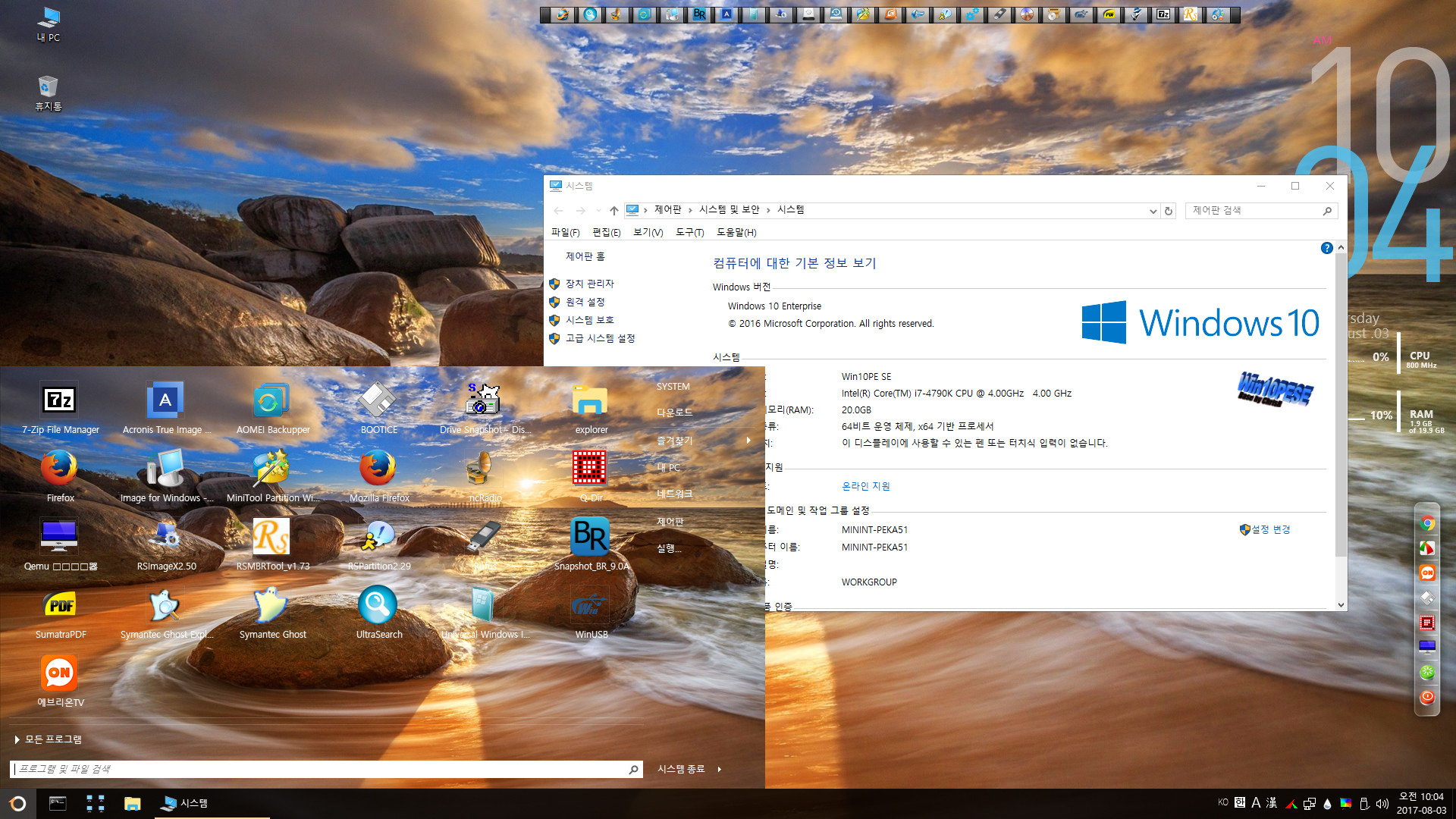Open the 도구(T) menu

tap(689, 232)
